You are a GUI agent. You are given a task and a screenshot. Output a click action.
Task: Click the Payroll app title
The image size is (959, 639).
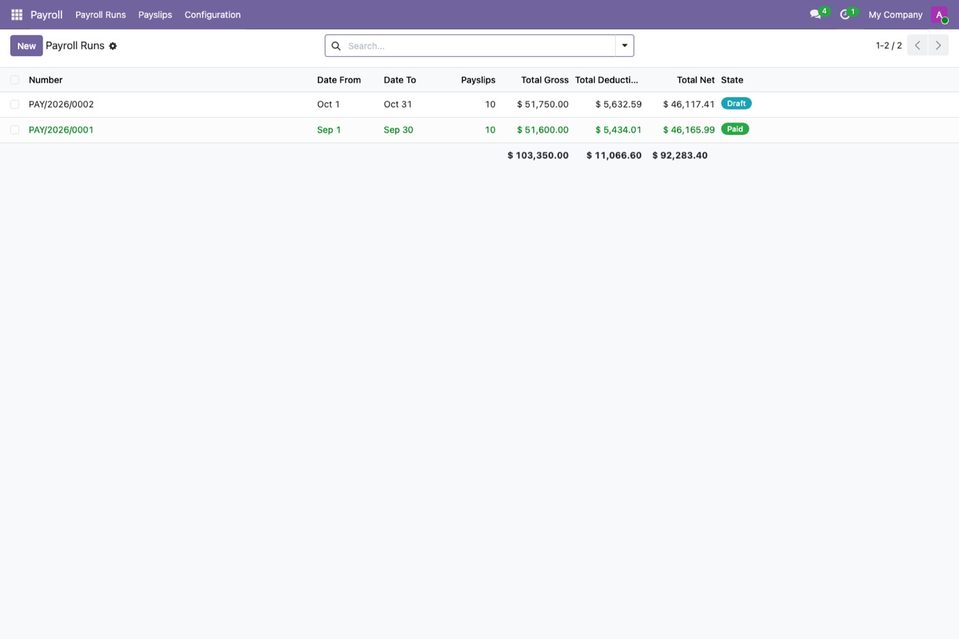coord(46,15)
